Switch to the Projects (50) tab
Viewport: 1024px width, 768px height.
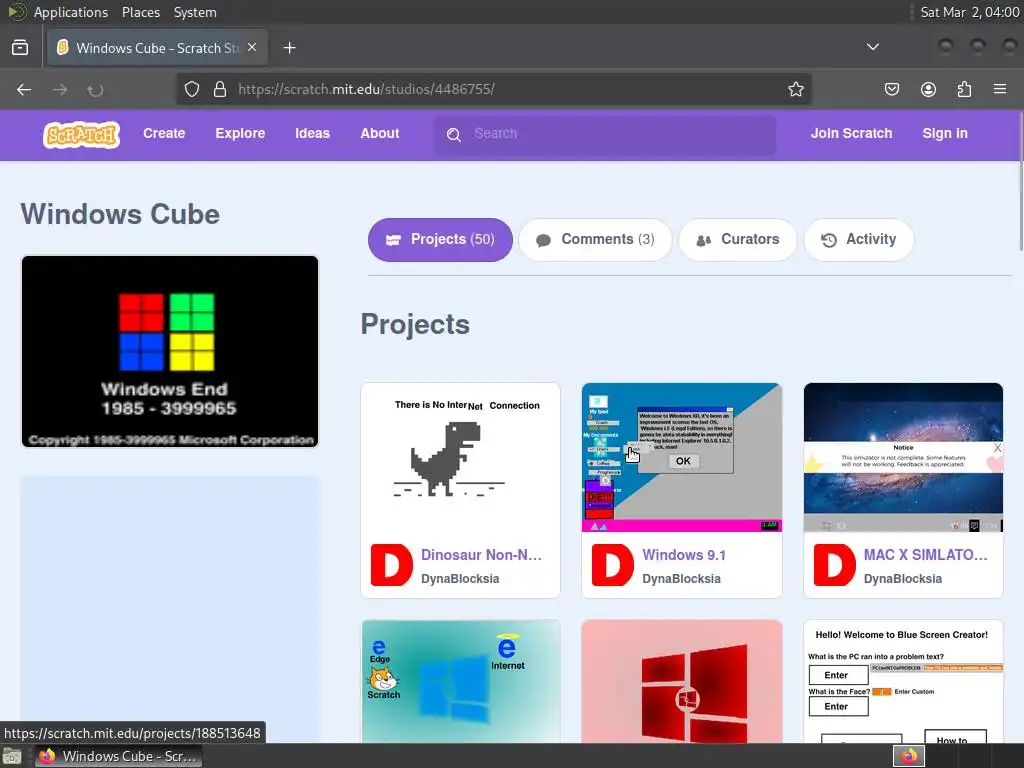pos(440,240)
